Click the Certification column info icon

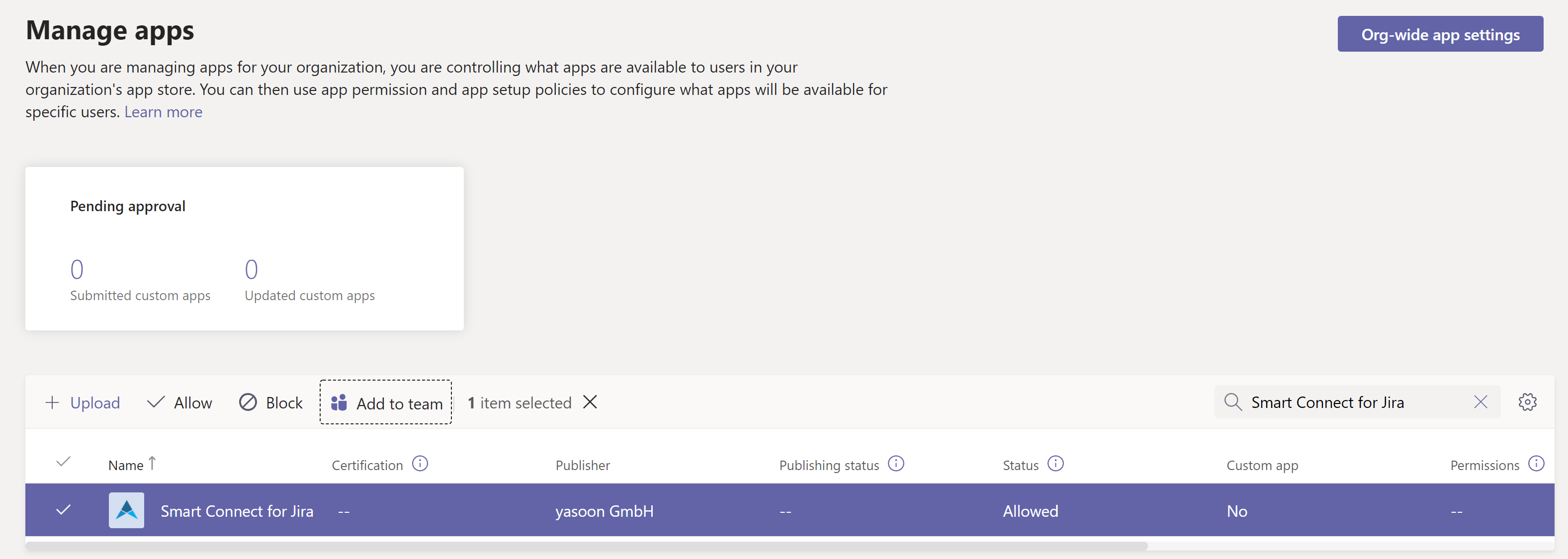click(x=420, y=464)
